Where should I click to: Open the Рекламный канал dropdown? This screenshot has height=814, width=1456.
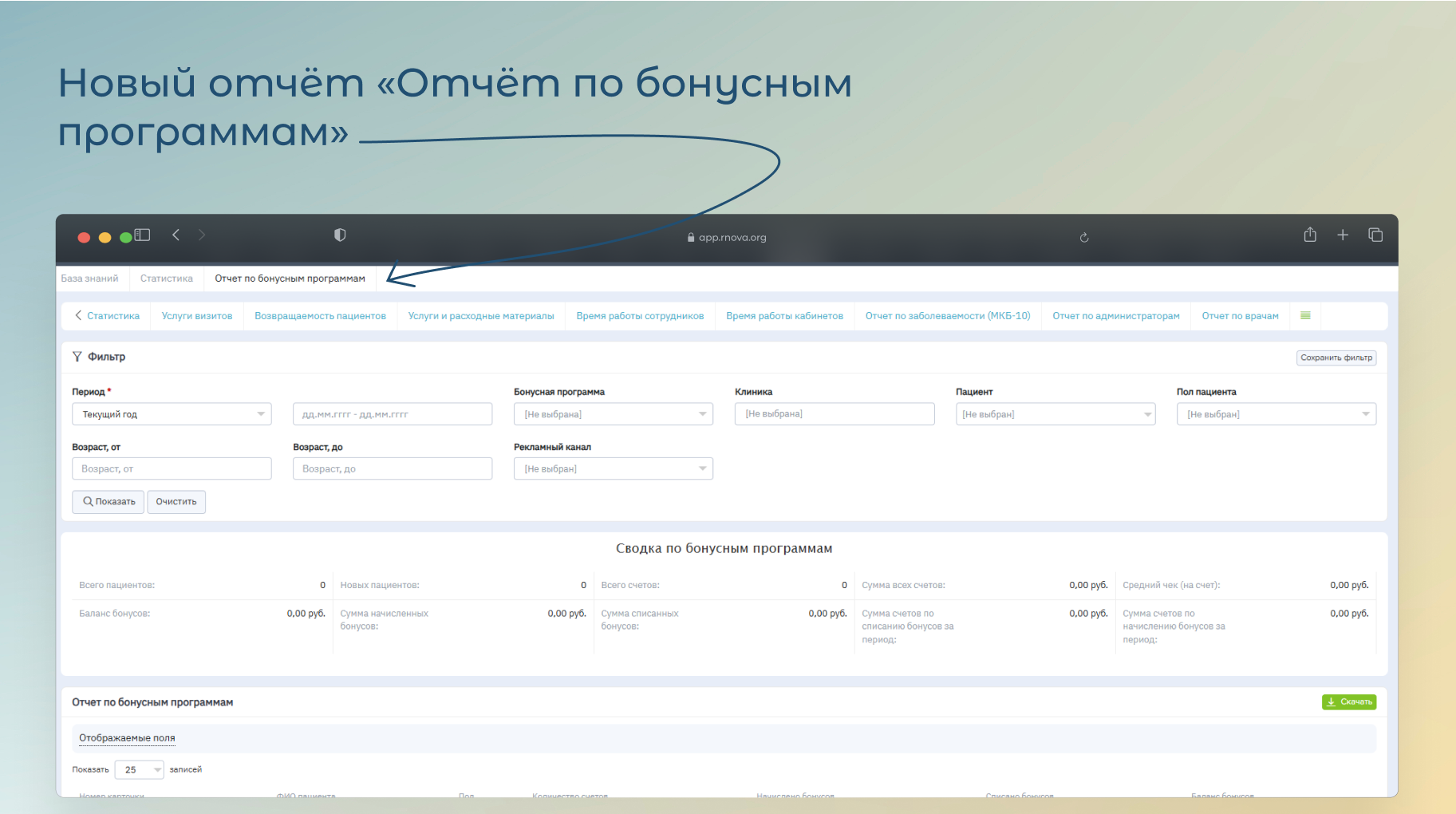613,468
